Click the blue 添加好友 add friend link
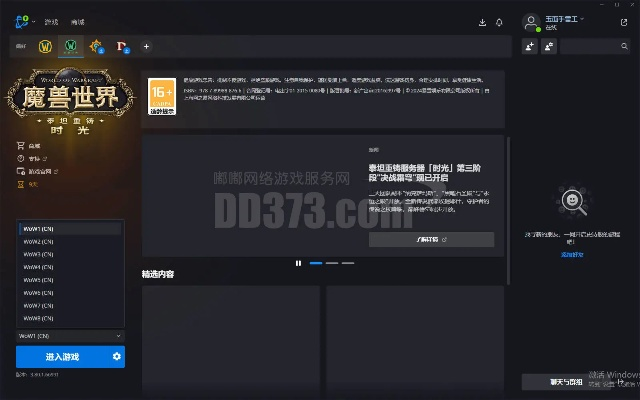This screenshot has height=400, width=640. tap(572, 255)
